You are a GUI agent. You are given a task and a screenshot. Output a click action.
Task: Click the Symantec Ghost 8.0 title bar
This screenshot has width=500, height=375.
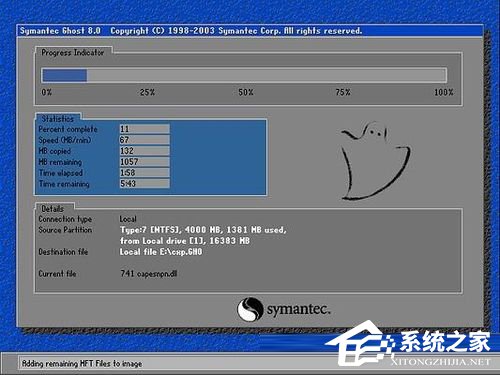[250, 31]
